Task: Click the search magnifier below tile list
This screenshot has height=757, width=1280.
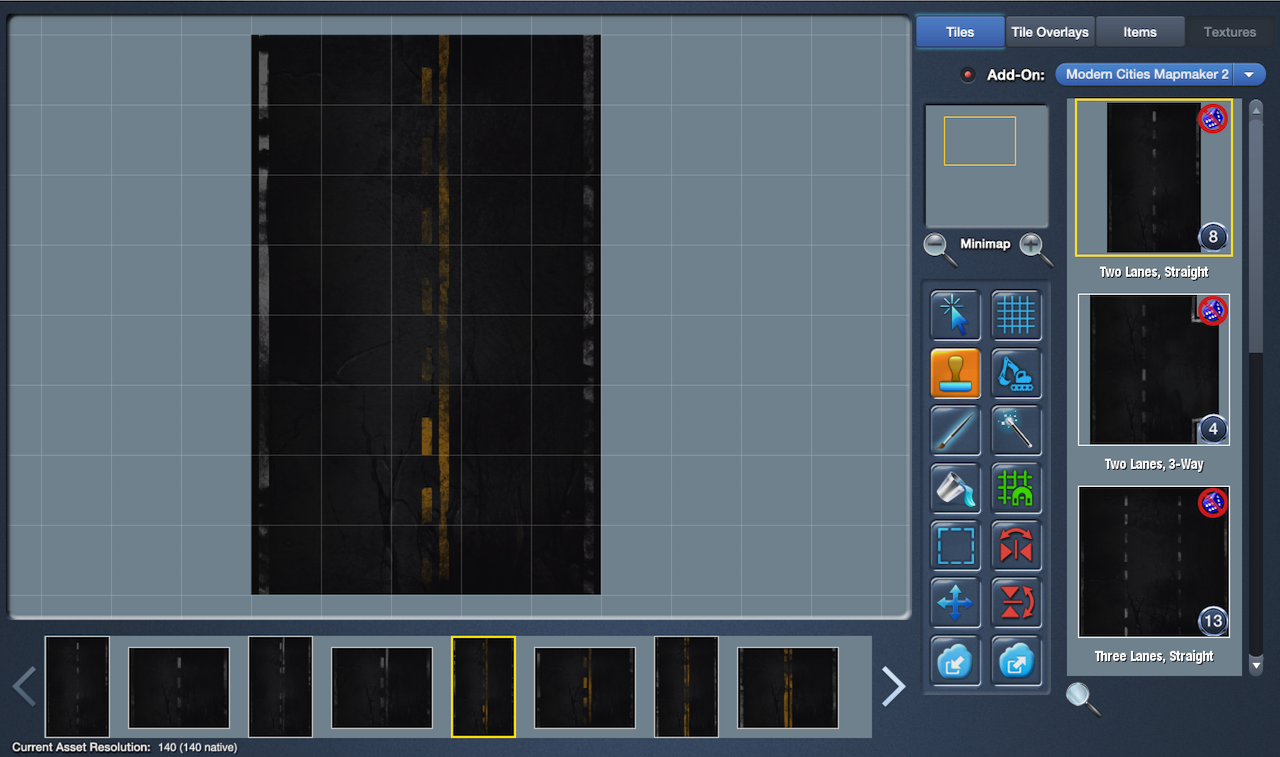Action: 1083,698
